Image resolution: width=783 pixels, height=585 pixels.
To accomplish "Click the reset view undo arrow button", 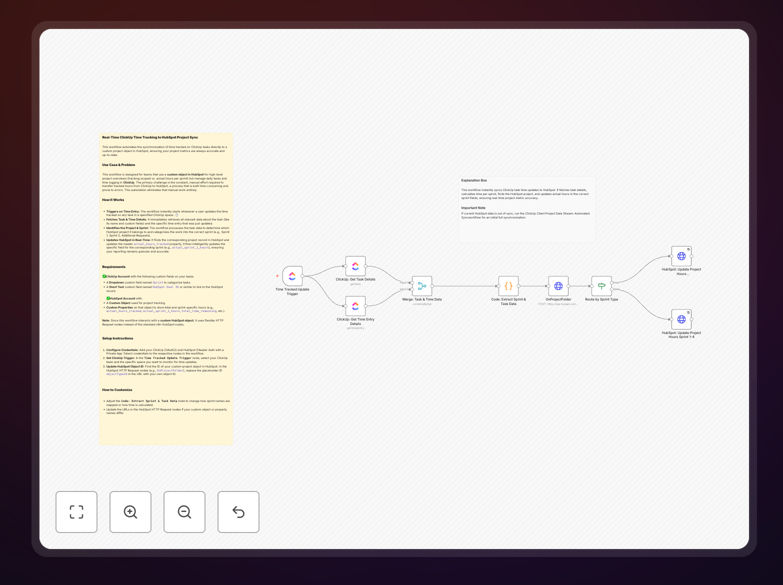I will 238,512.
